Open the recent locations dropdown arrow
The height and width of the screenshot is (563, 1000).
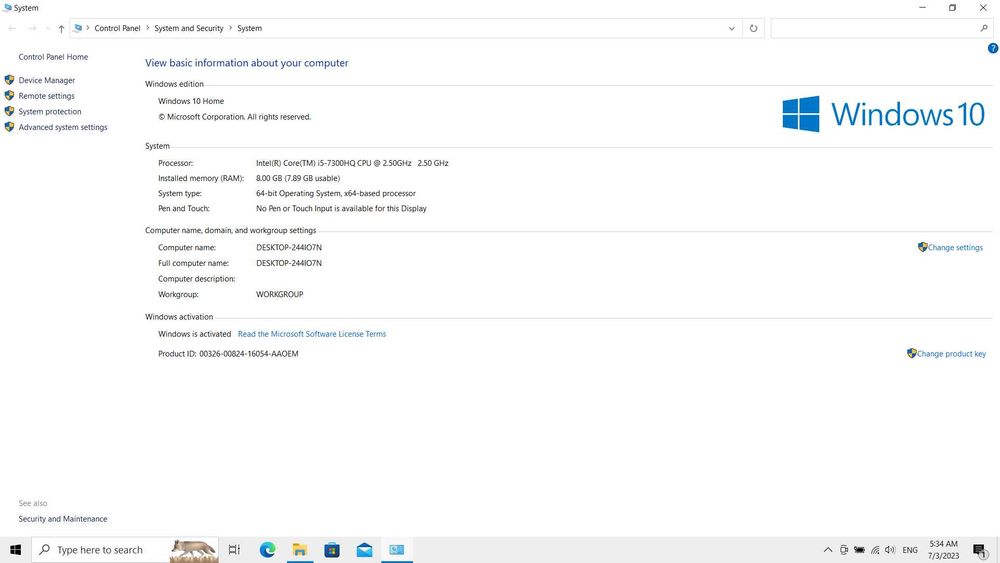(x=47, y=28)
